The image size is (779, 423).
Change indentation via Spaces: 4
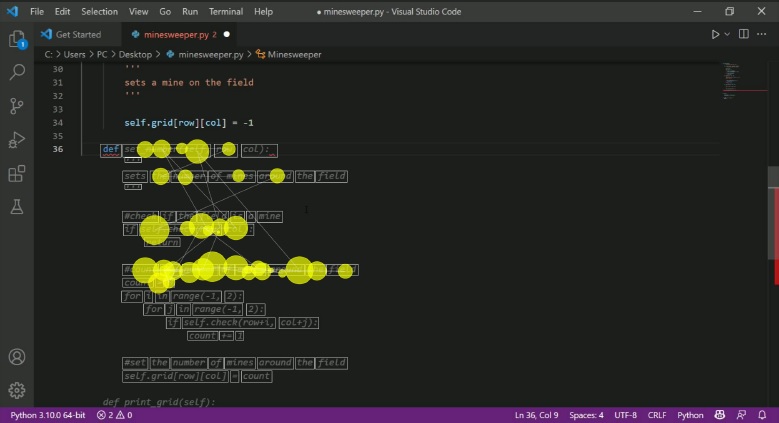coord(586,415)
